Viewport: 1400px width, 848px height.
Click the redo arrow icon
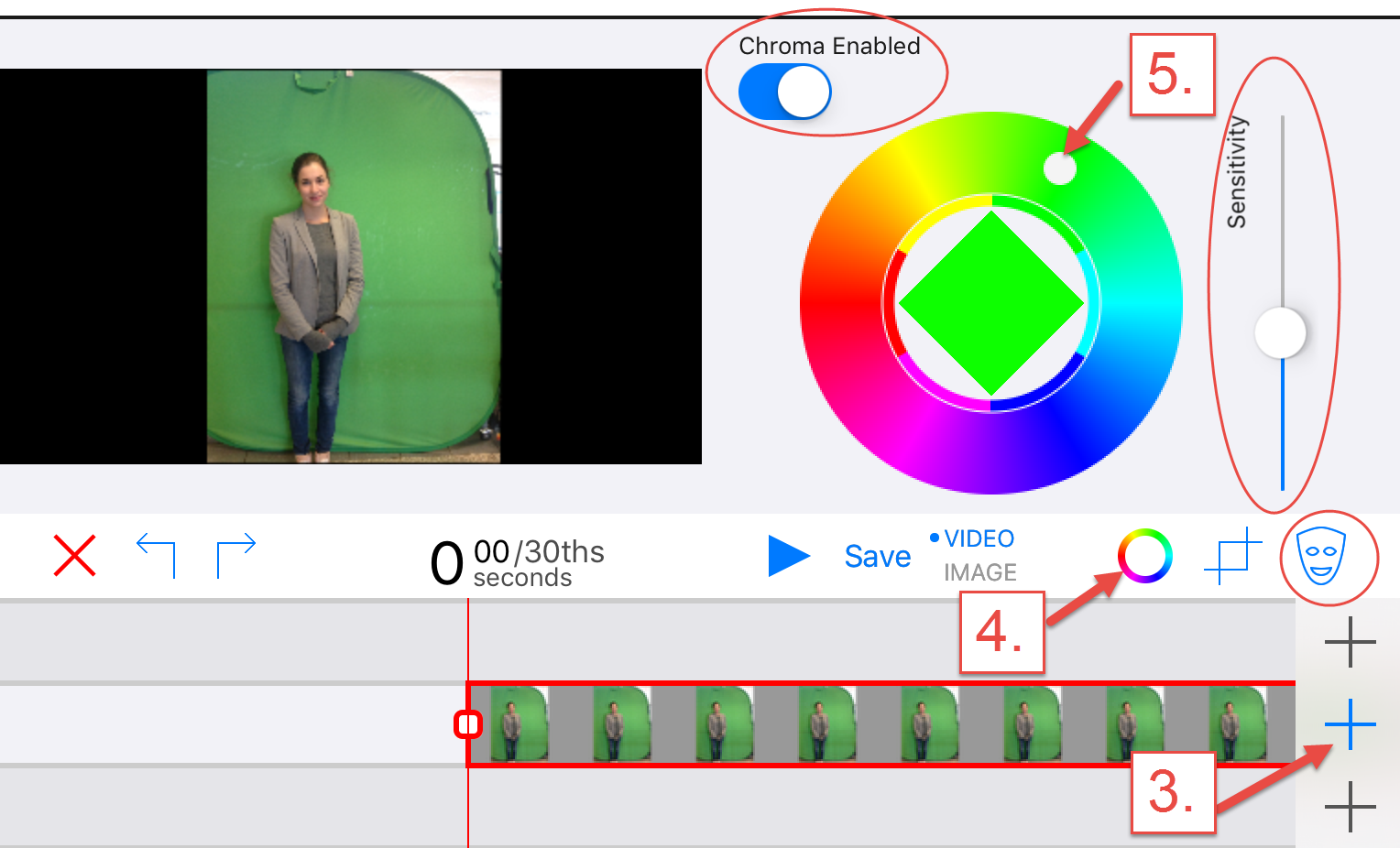(236, 554)
